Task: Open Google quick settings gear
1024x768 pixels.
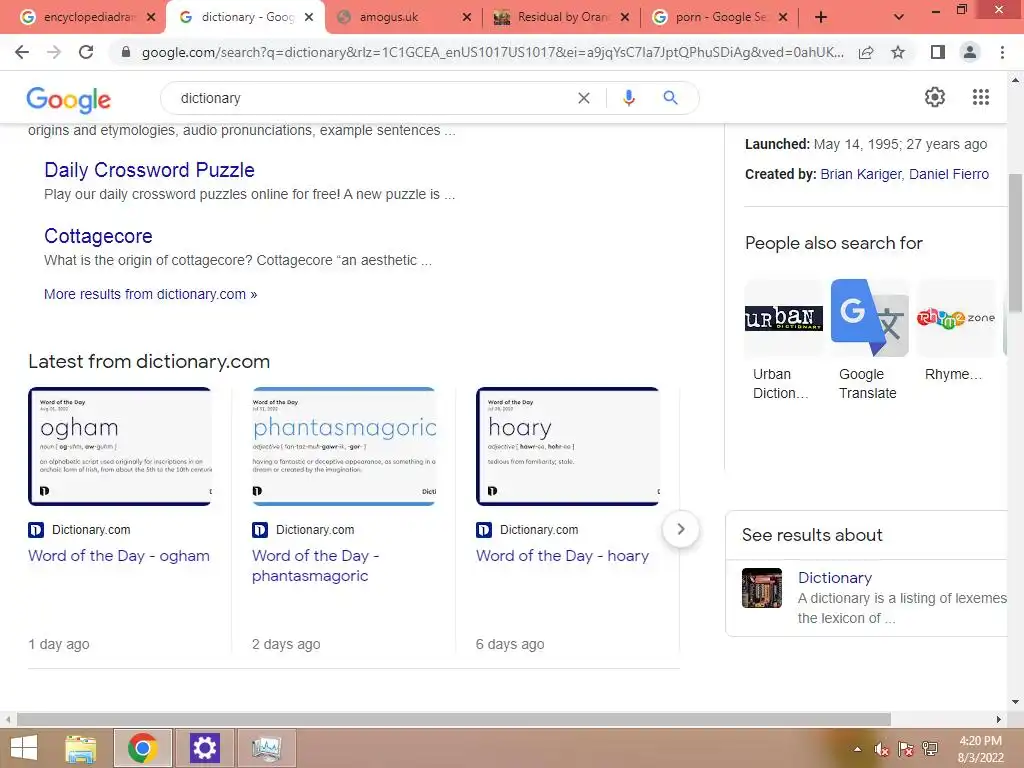Action: pyautogui.click(x=935, y=97)
